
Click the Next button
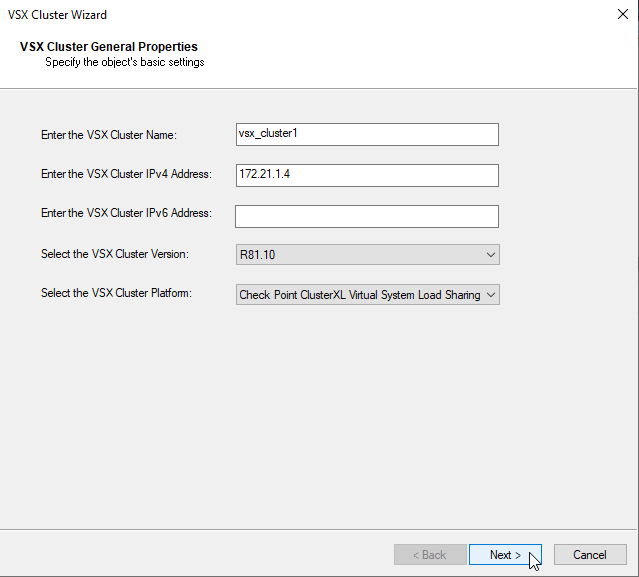click(505, 555)
